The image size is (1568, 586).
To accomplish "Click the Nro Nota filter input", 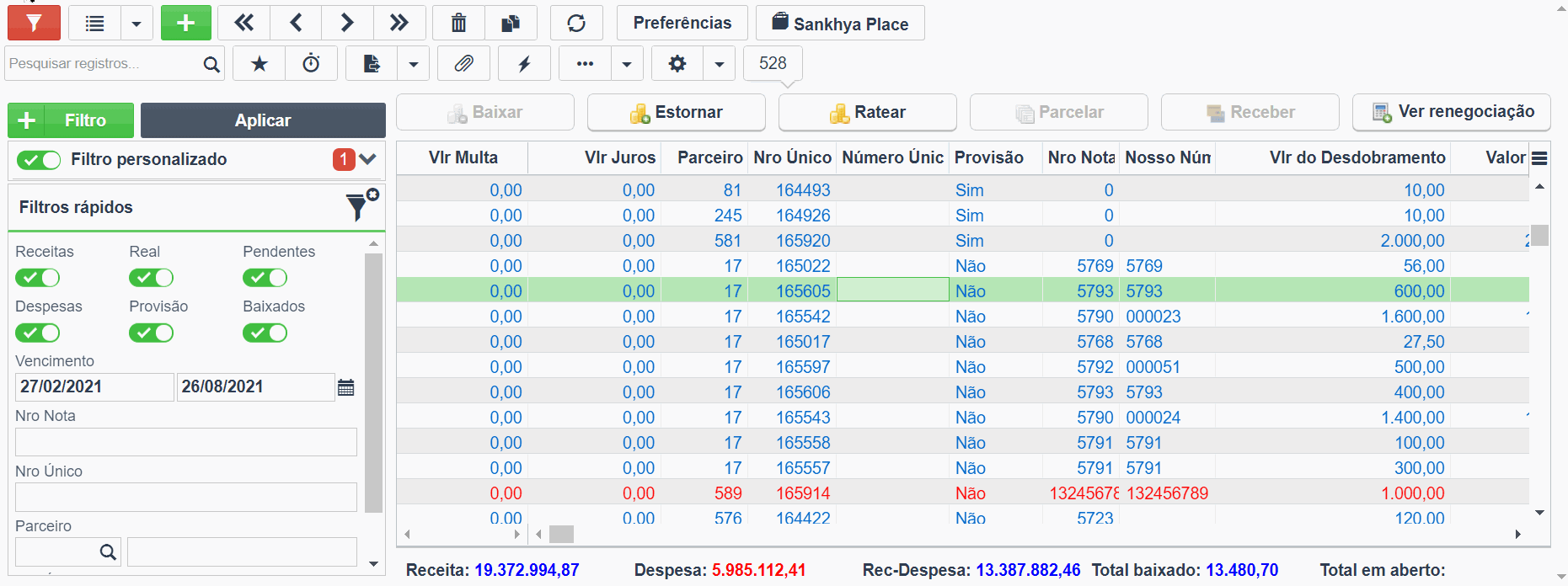I will click(x=186, y=442).
